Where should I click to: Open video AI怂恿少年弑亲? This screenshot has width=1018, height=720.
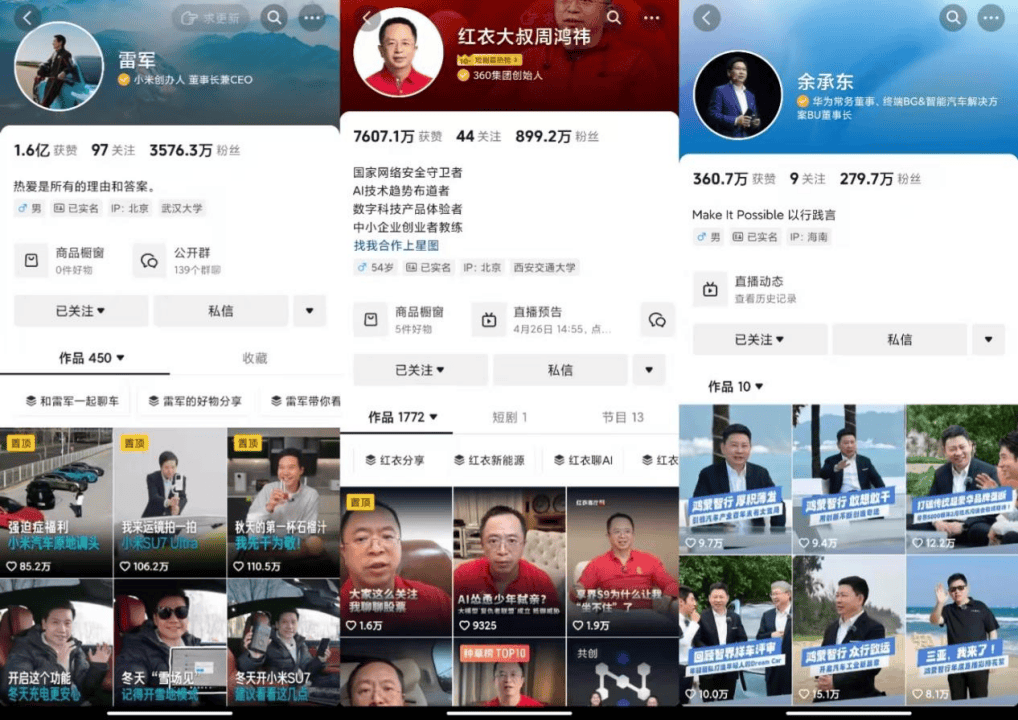(x=510, y=562)
